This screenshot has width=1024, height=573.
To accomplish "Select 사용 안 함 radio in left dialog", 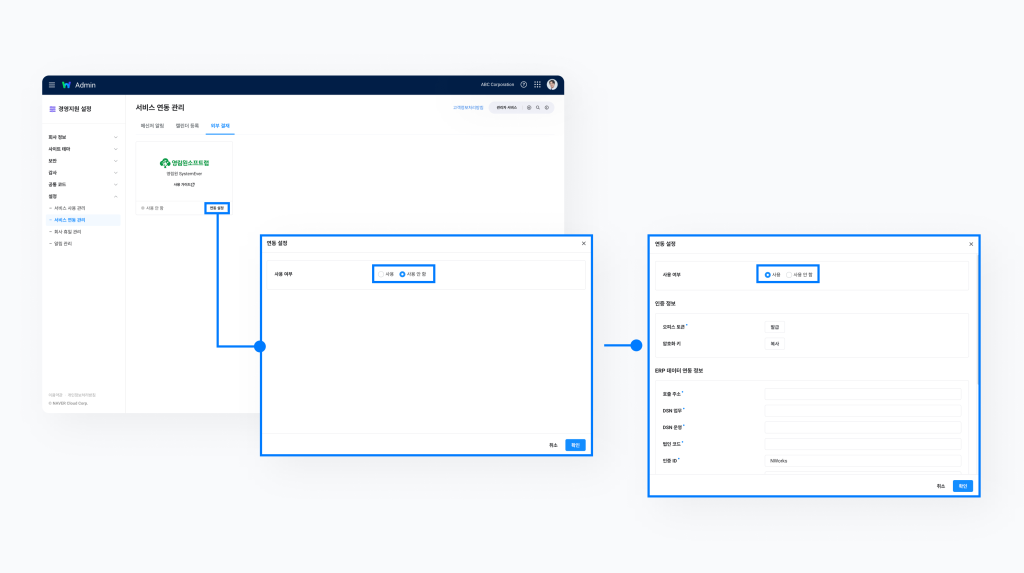I will click(x=403, y=274).
